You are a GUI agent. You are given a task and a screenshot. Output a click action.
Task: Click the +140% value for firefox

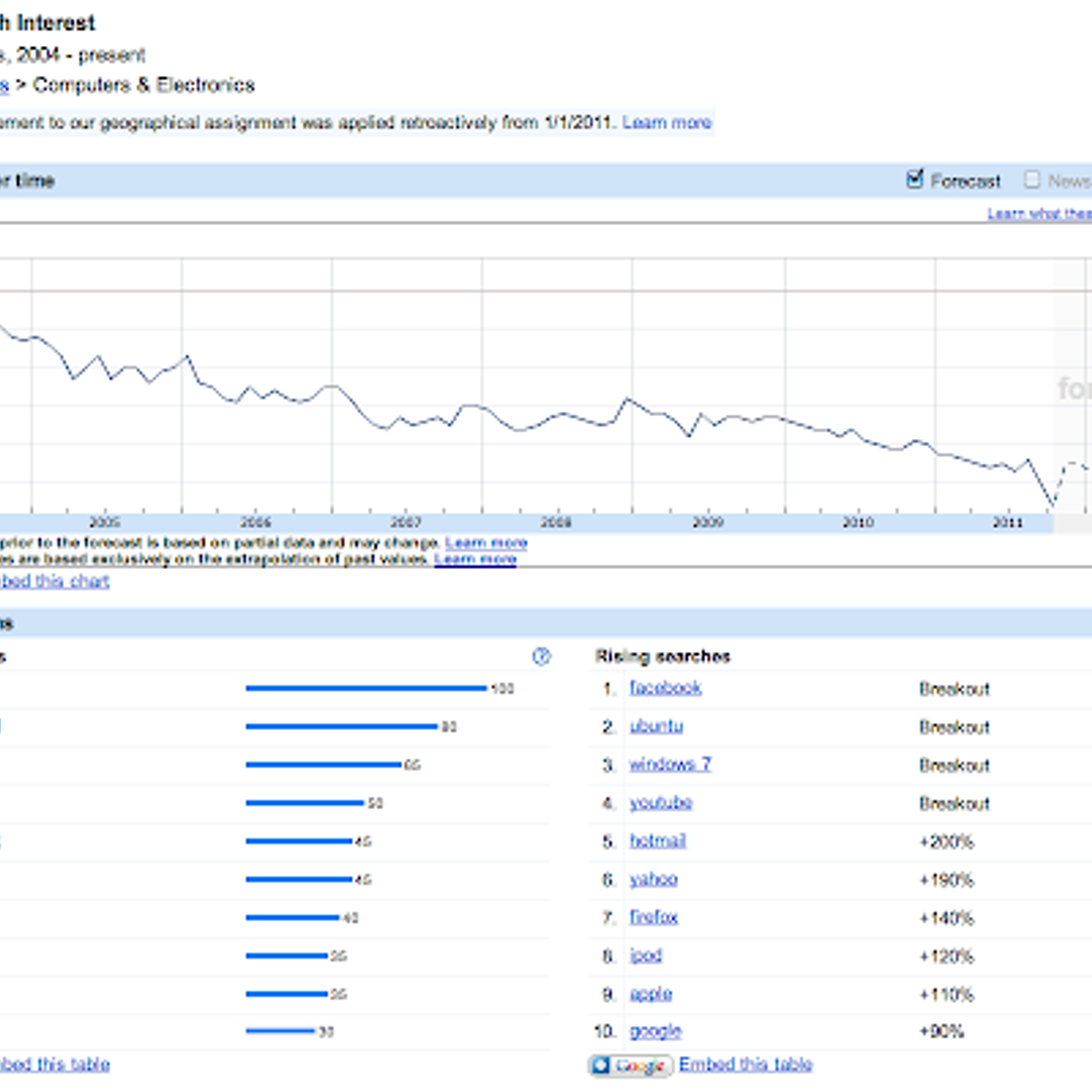tap(946, 918)
